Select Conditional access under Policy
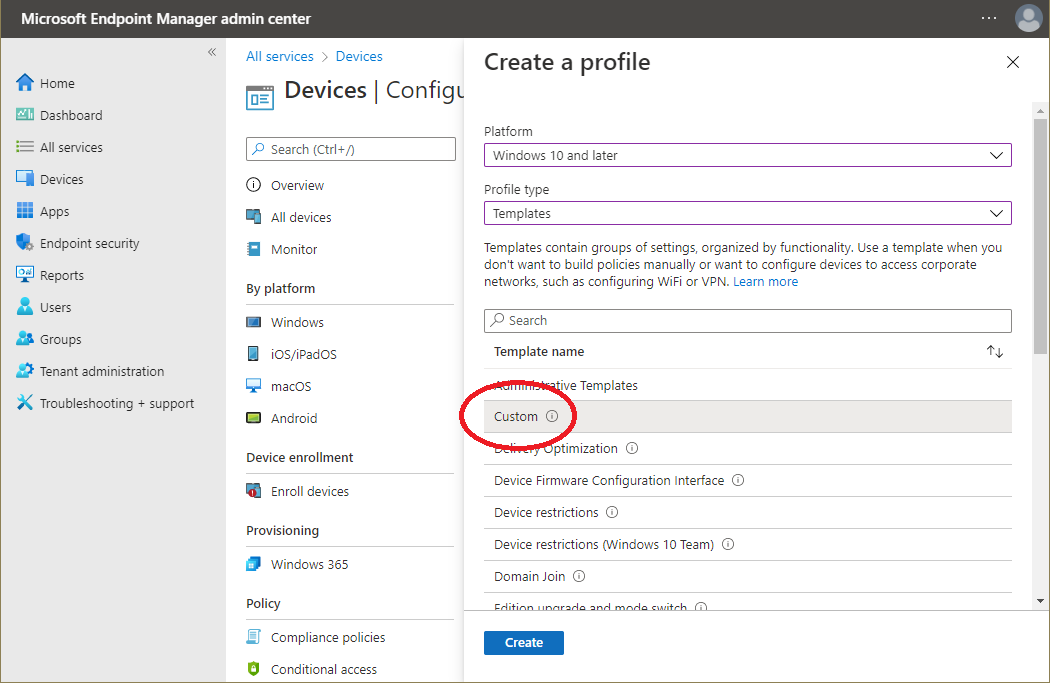Image resolution: width=1050 pixels, height=686 pixels. pos(324,669)
